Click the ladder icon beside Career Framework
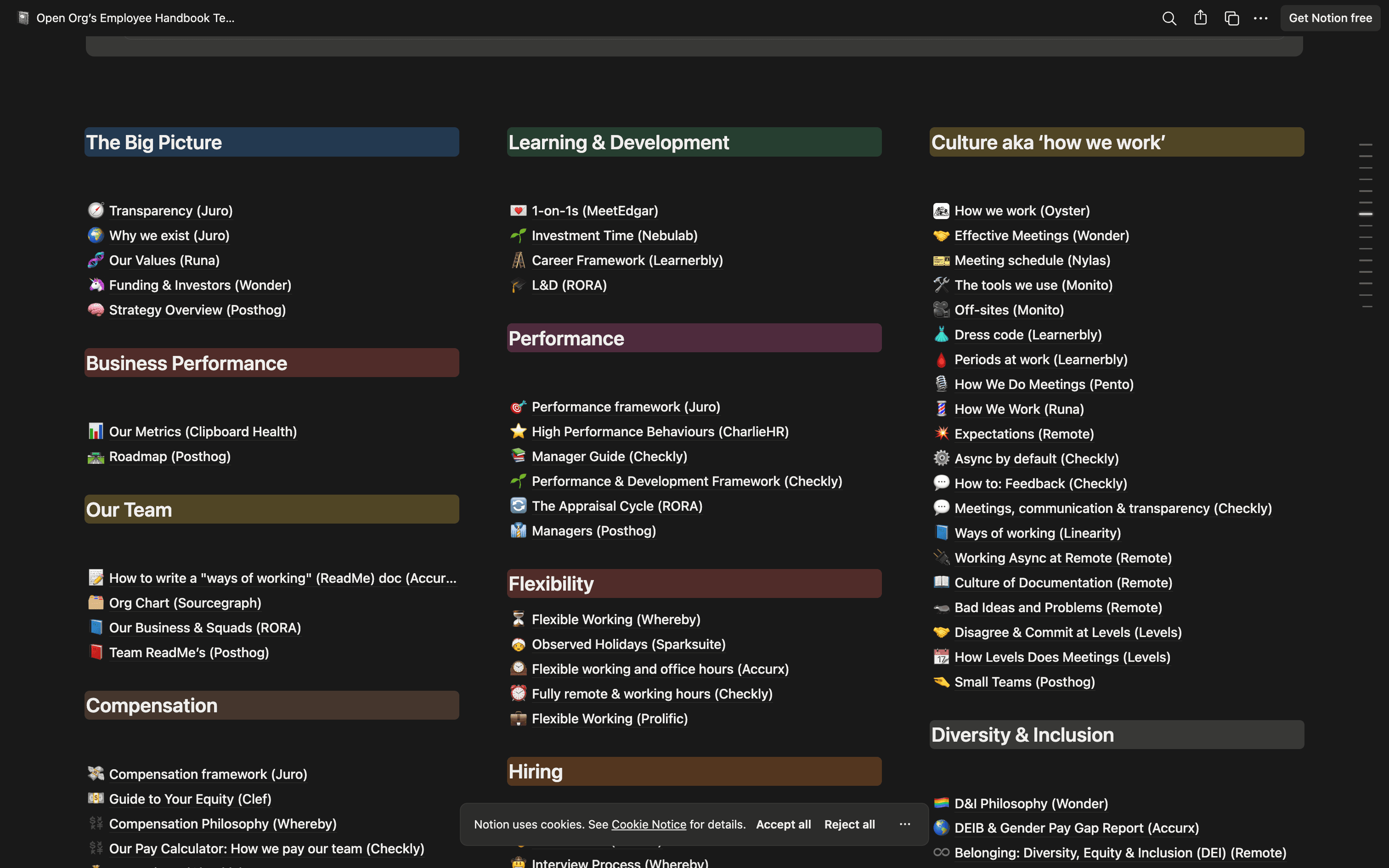Screen dimensions: 1389x868 click(518, 259)
